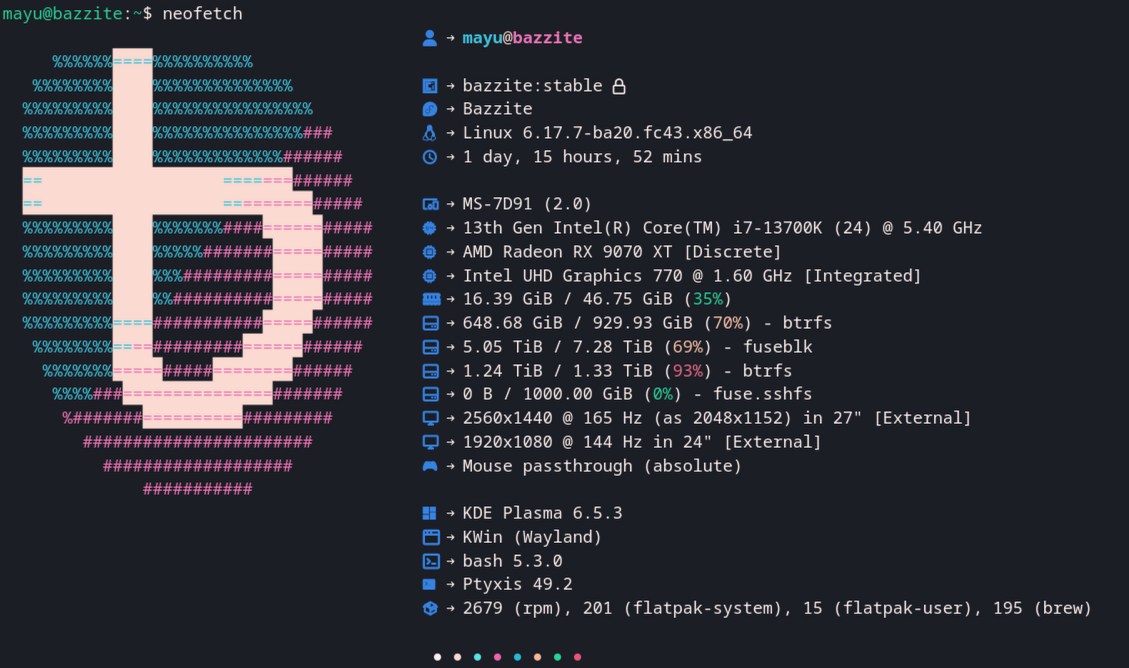Click the 'mayu@bazzite:~$' prompt text
The image size is (1129, 668).
(77, 14)
